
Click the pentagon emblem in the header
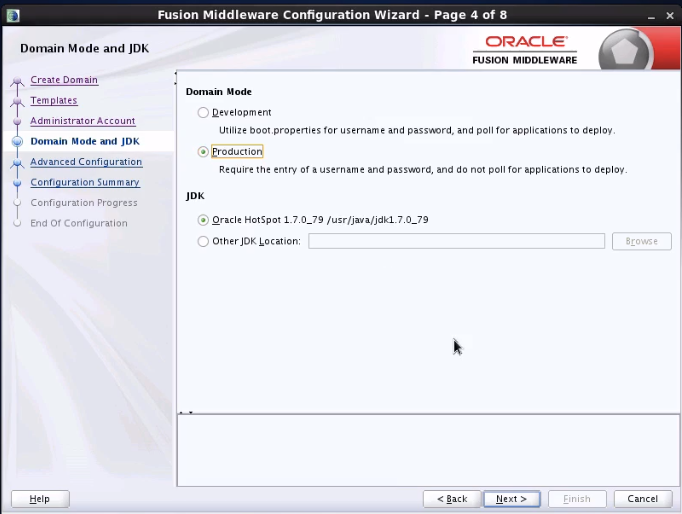pyautogui.click(x=624, y=51)
